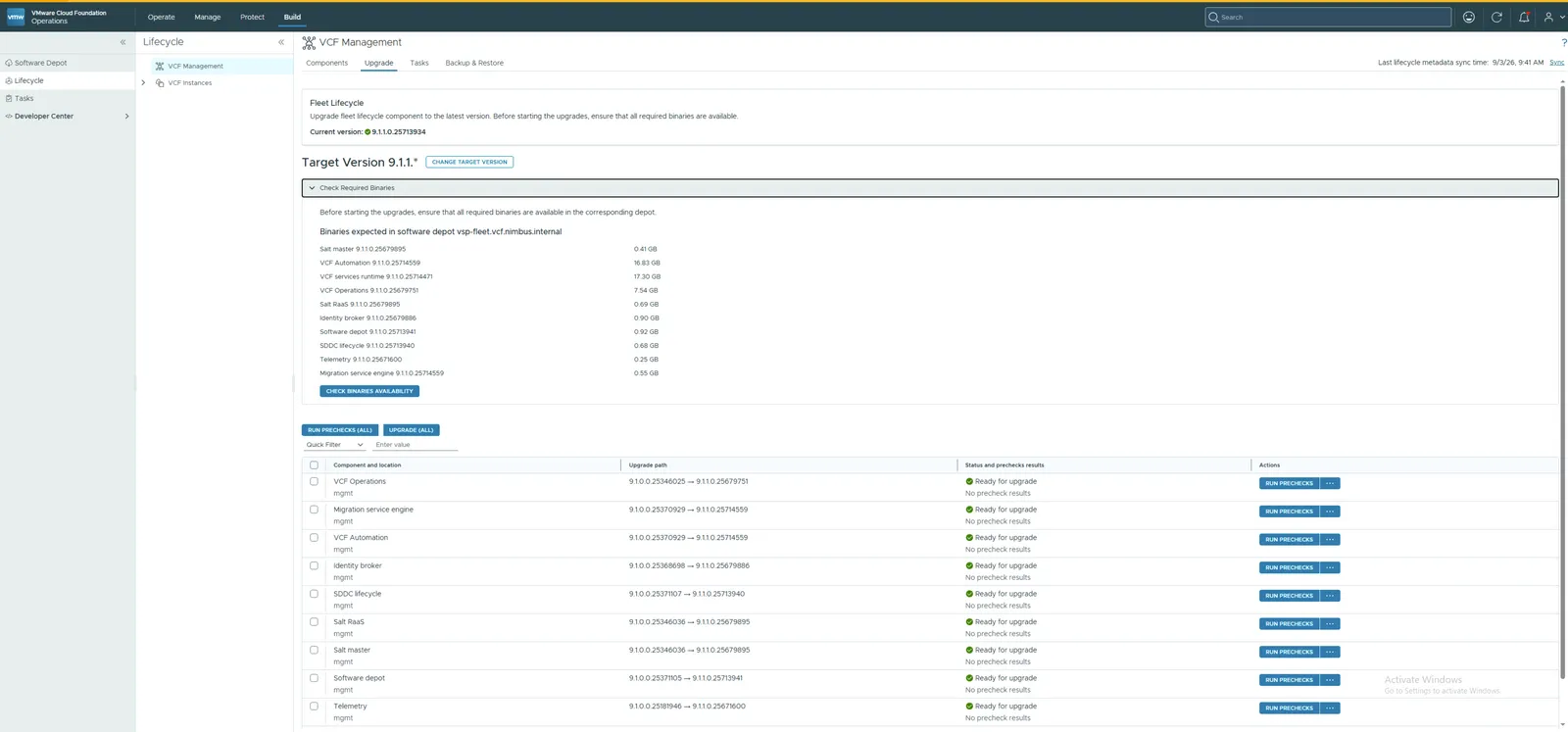
Task: Sort by Component and location column header
Action: (367, 465)
